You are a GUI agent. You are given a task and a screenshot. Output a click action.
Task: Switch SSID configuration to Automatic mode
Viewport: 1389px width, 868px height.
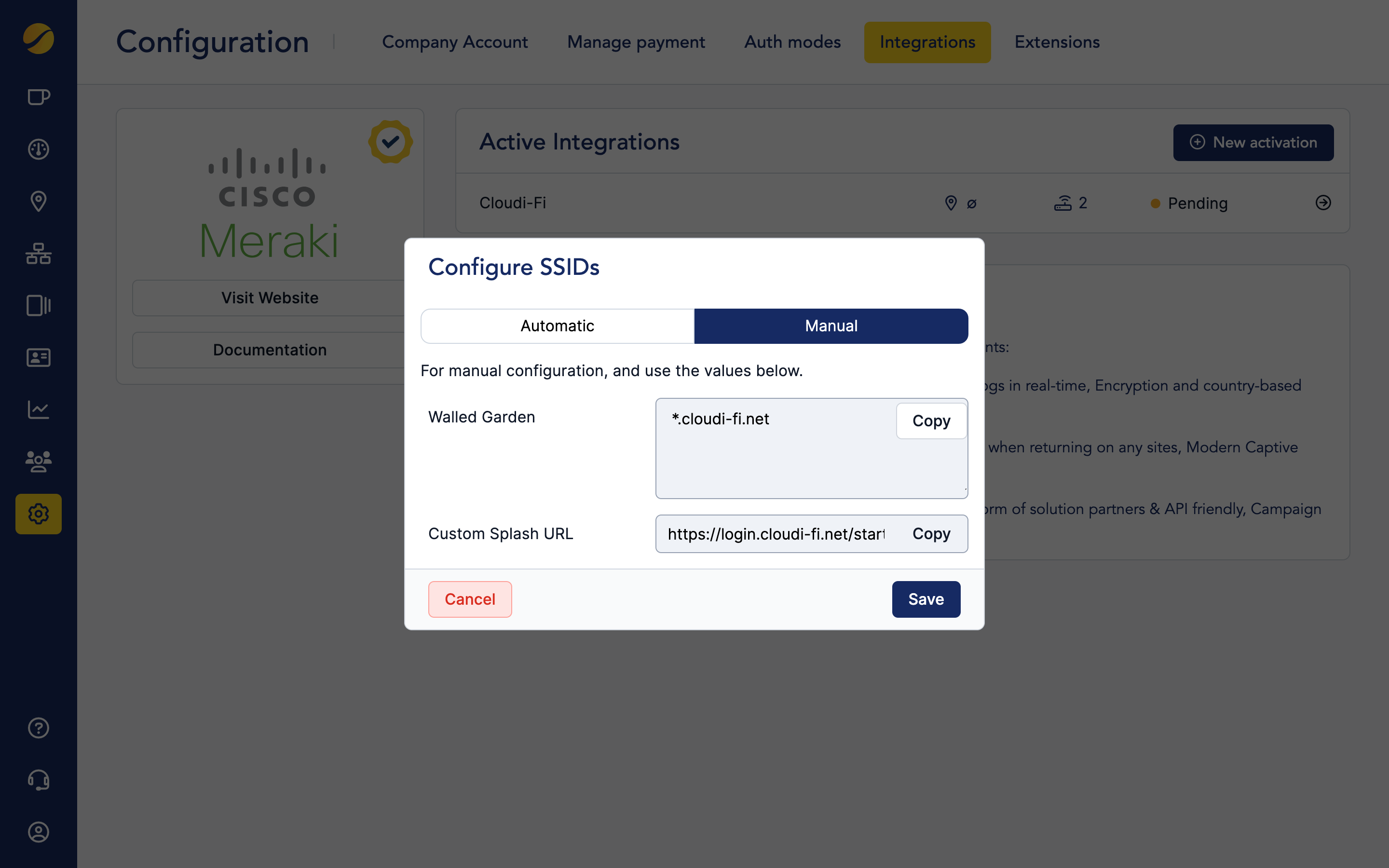click(557, 325)
